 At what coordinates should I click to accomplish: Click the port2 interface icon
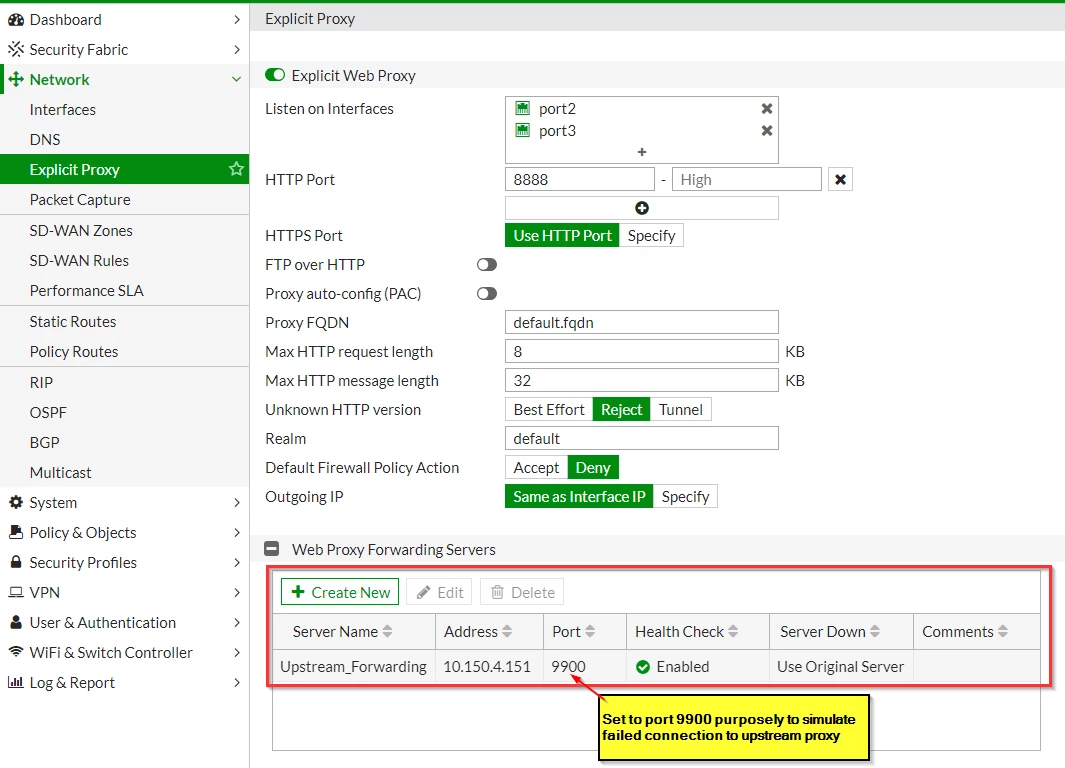(522, 109)
